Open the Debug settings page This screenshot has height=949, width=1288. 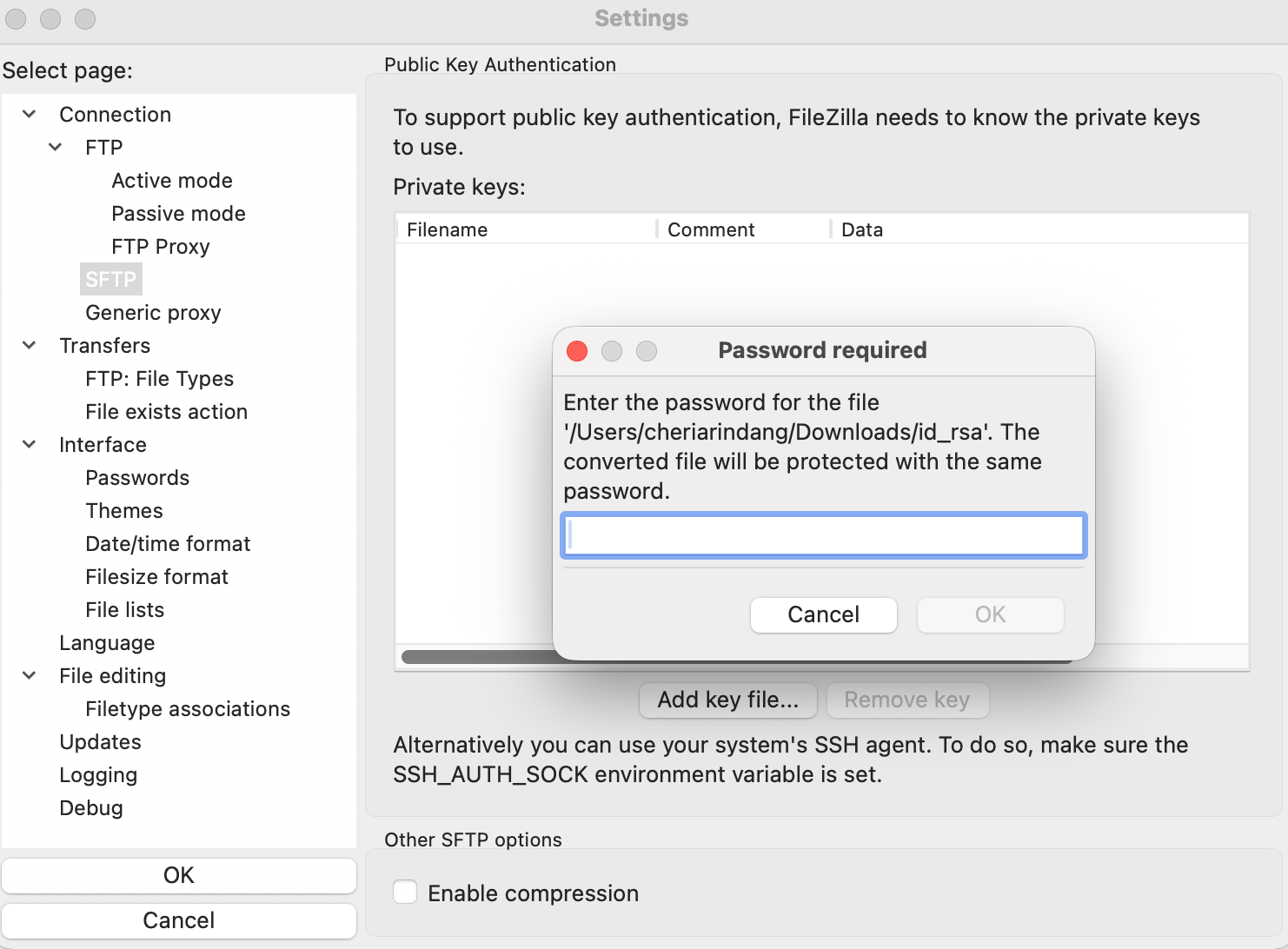coord(91,808)
